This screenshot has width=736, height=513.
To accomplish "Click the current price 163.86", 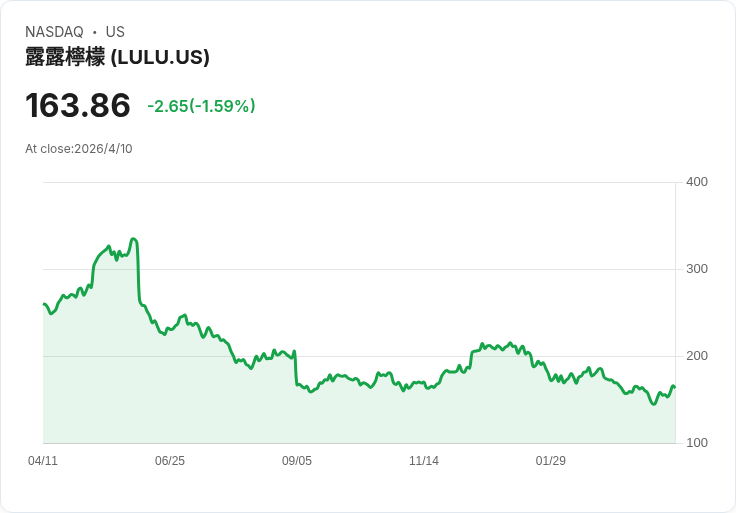I will (78, 105).
